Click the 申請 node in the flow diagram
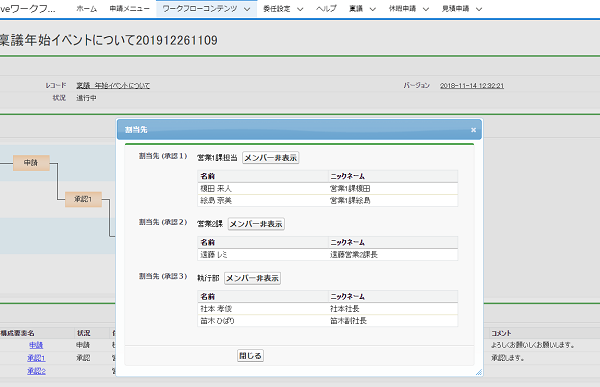This screenshot has height=387, width=600. pyautogui.click(x=31, y=163)
